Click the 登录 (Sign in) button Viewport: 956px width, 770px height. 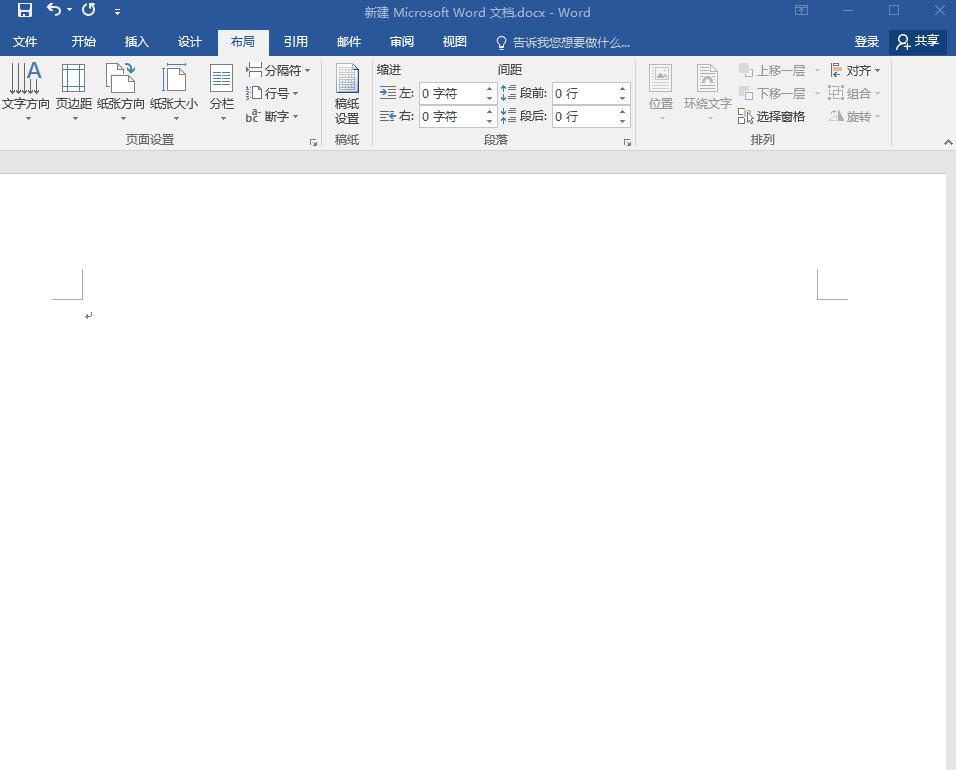(866, 42)
